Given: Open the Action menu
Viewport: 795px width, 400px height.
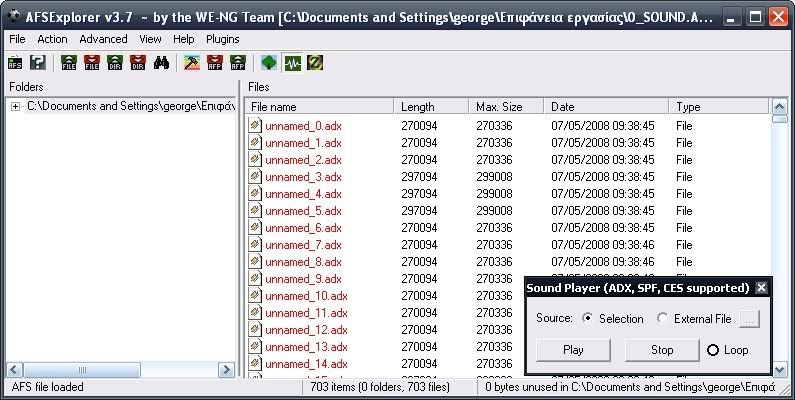Looking at the screenshot, I should (52, 39).
